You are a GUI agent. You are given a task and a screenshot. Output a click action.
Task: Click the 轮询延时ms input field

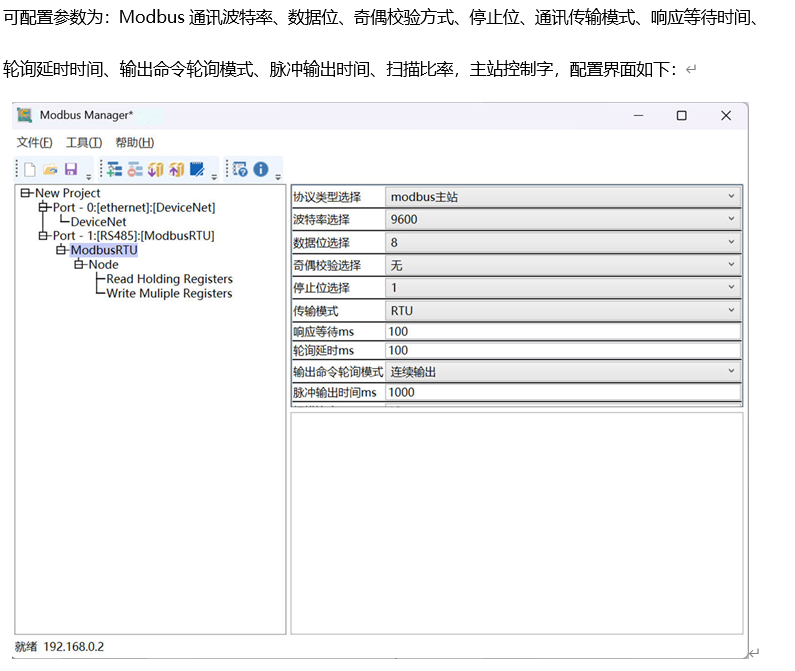coord(563,350)
